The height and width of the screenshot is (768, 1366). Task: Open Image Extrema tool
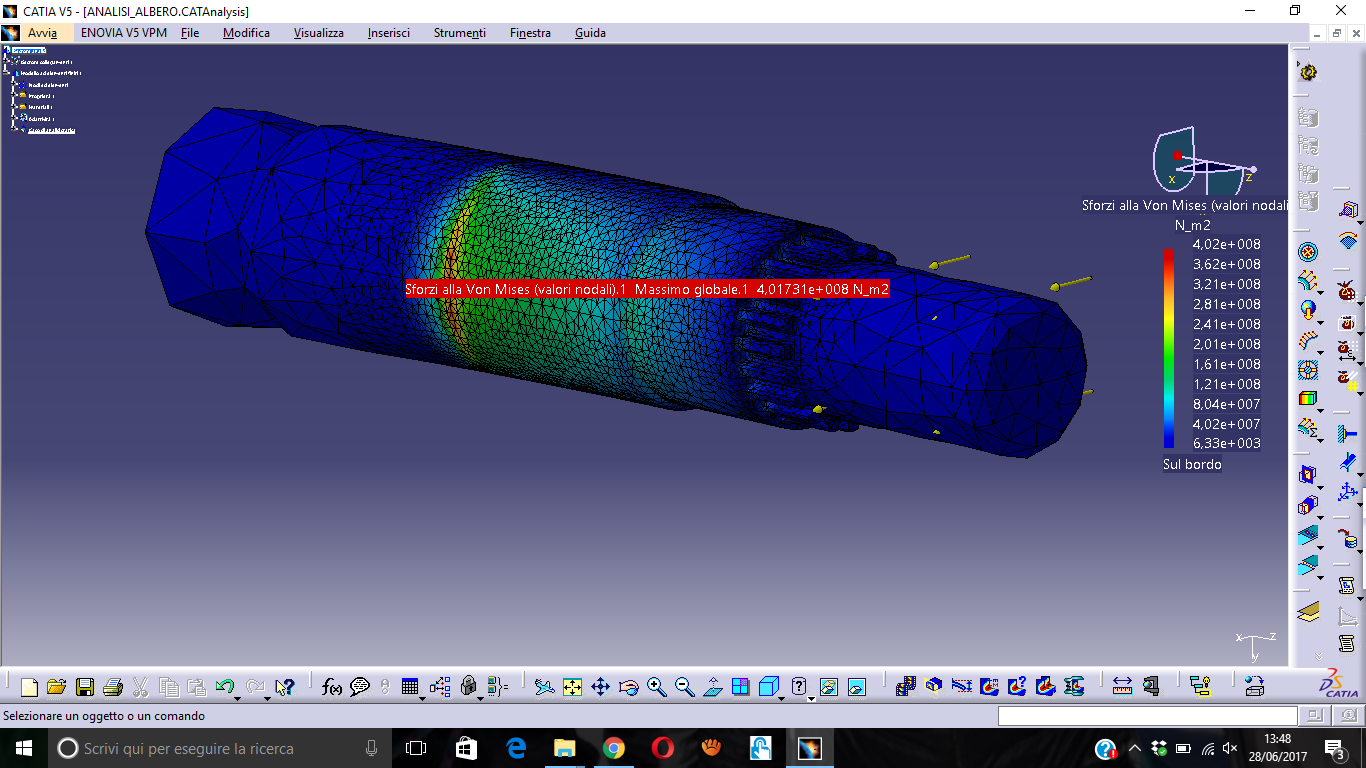point(989,687)
